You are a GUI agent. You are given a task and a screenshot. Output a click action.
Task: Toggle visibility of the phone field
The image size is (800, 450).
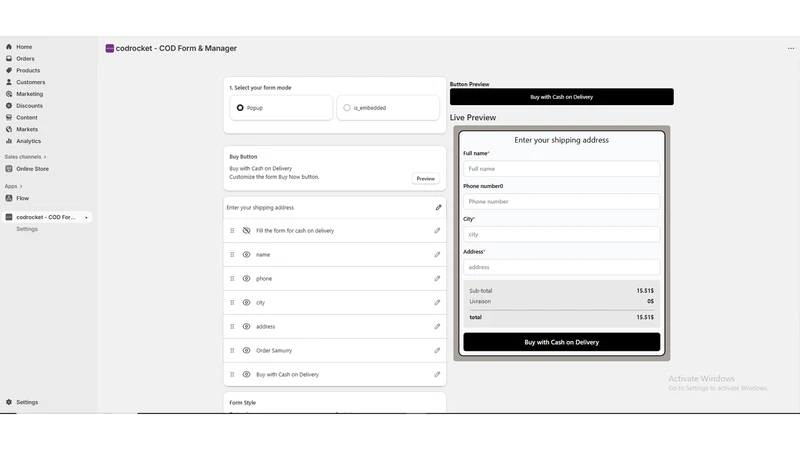click(x=246, y=279)
